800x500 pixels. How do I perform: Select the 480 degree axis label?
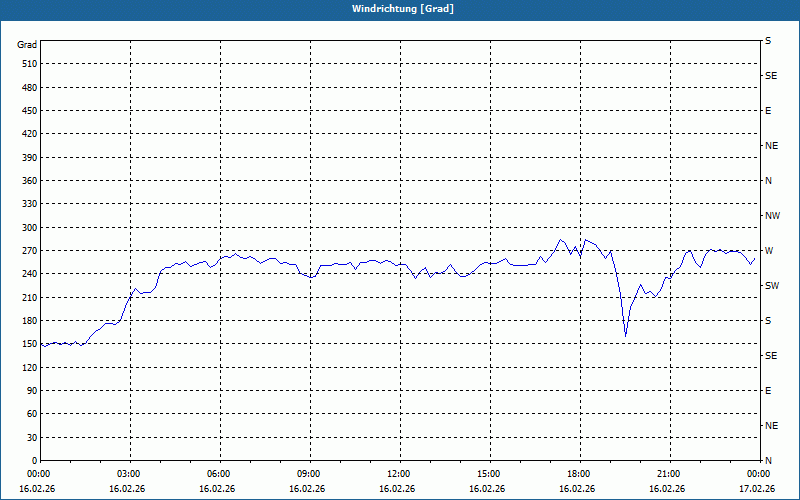pyautogui.click(x=29, y=87)
